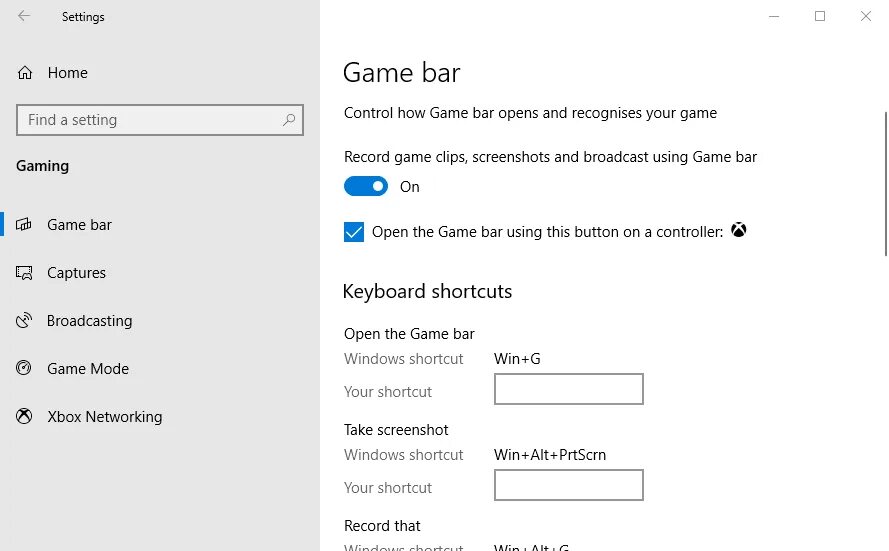Open the Home icon in sidebar
Screen dimensions: 889x551
pyautogui.click(x=25, y=73)
